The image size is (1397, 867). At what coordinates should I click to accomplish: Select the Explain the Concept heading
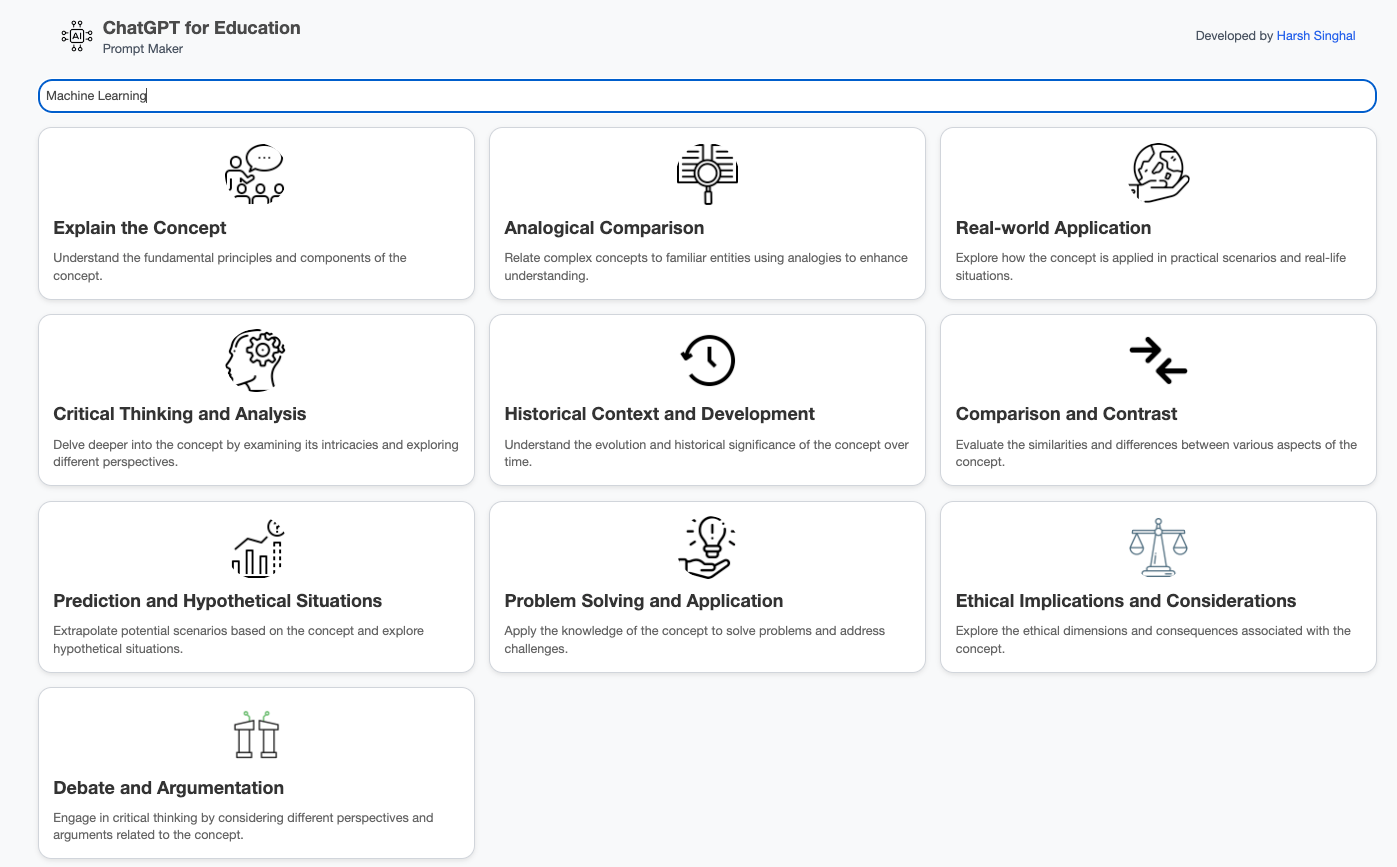pos(140,228)
